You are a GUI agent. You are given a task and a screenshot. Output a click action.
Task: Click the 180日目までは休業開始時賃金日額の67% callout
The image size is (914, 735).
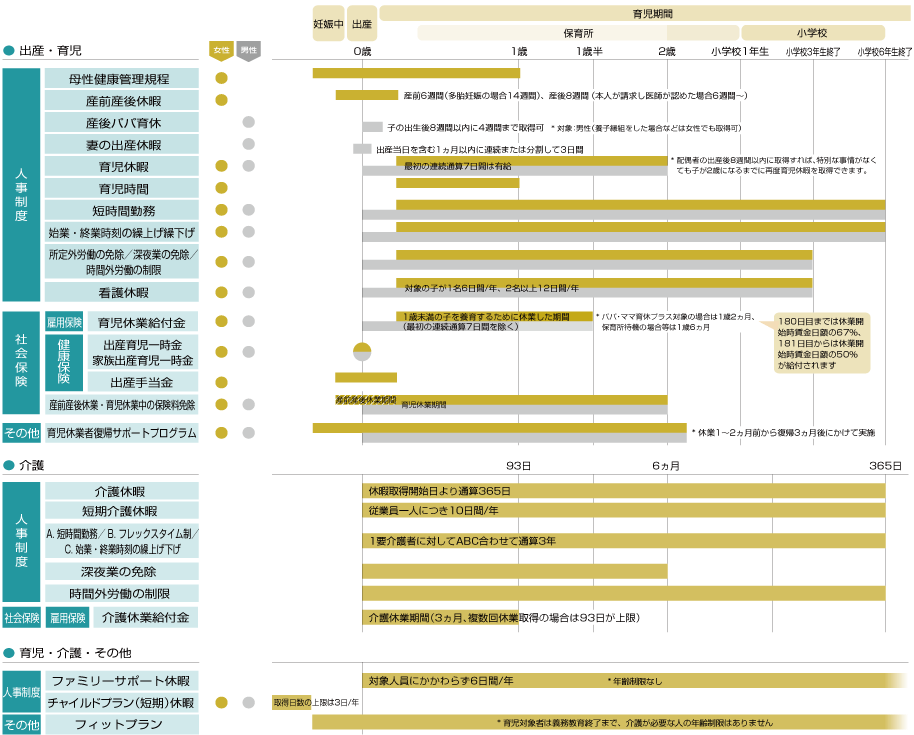point(821,343)
